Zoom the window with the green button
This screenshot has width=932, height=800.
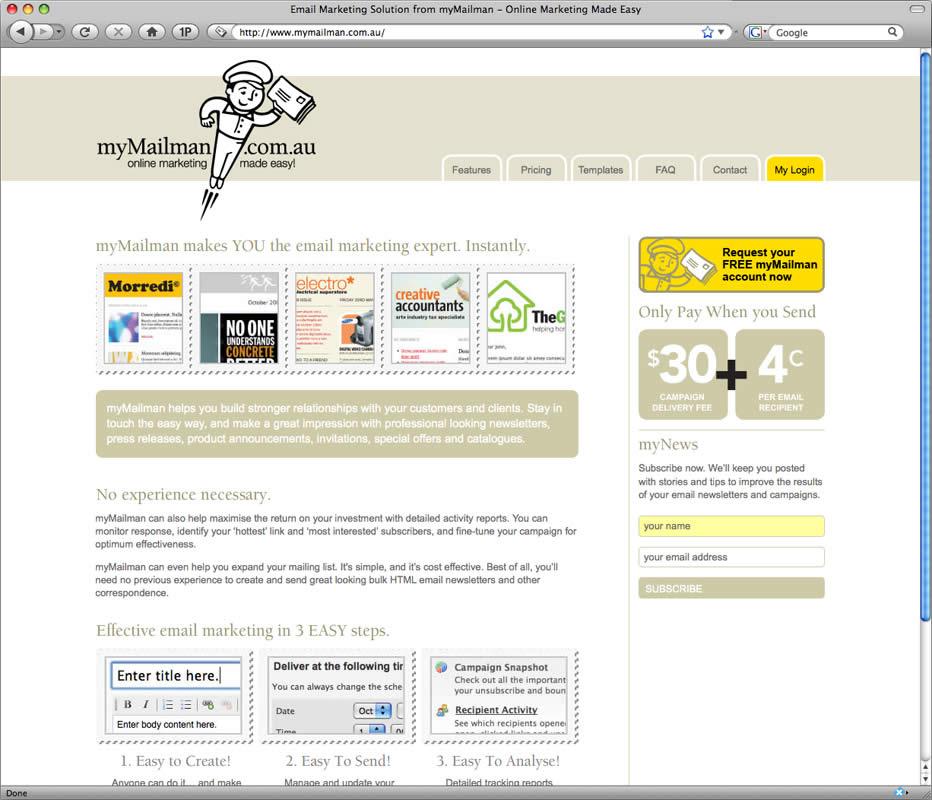pyautogui.click(x=43, y=9)
